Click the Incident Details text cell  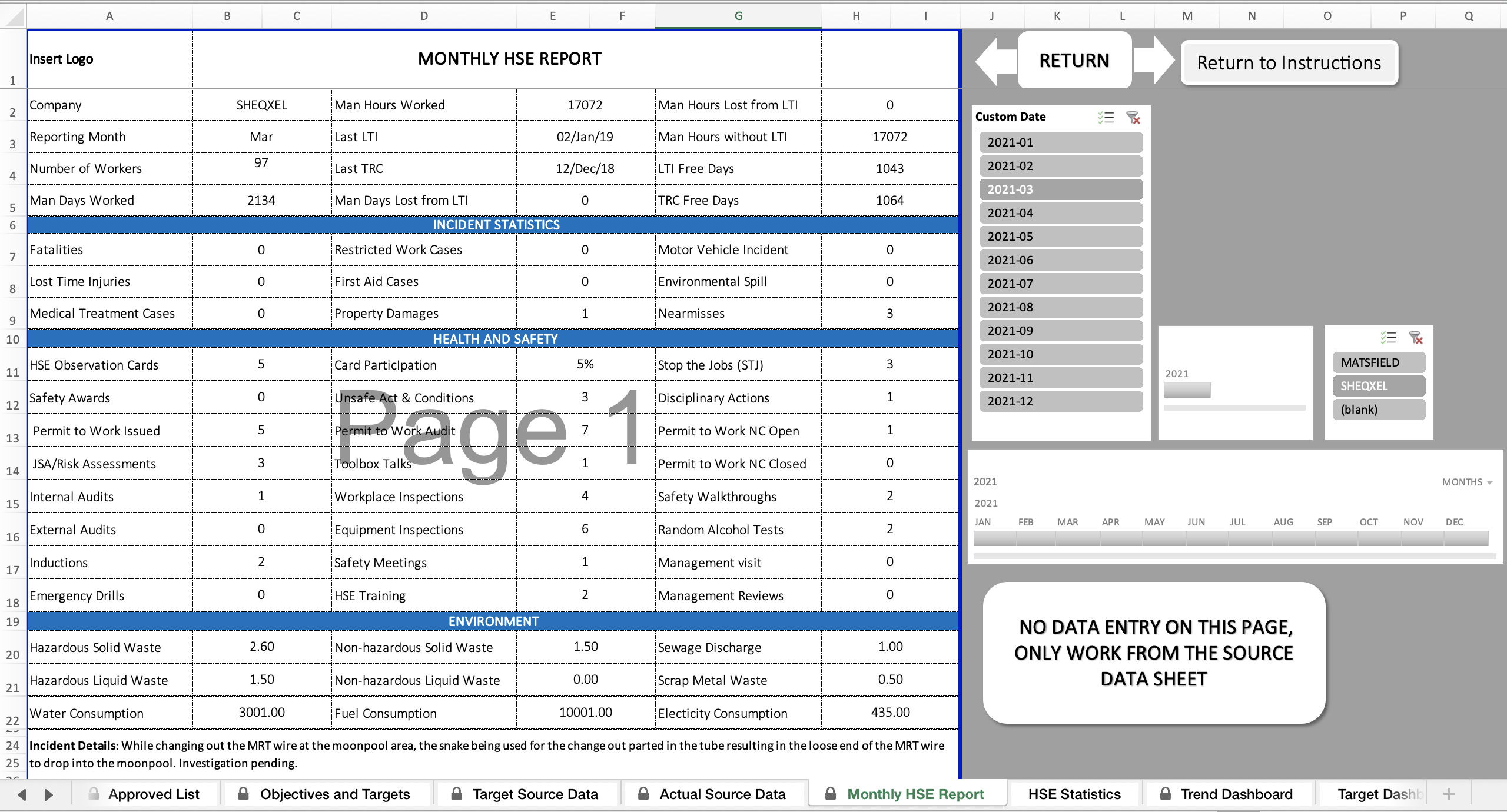493,754
